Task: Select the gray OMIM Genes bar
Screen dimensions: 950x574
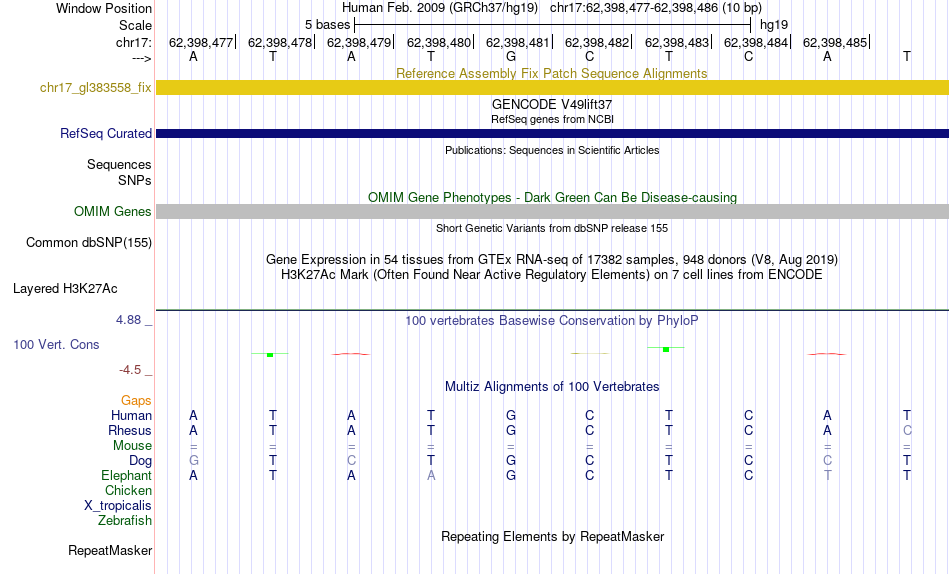Action: [x=553, y=211]
